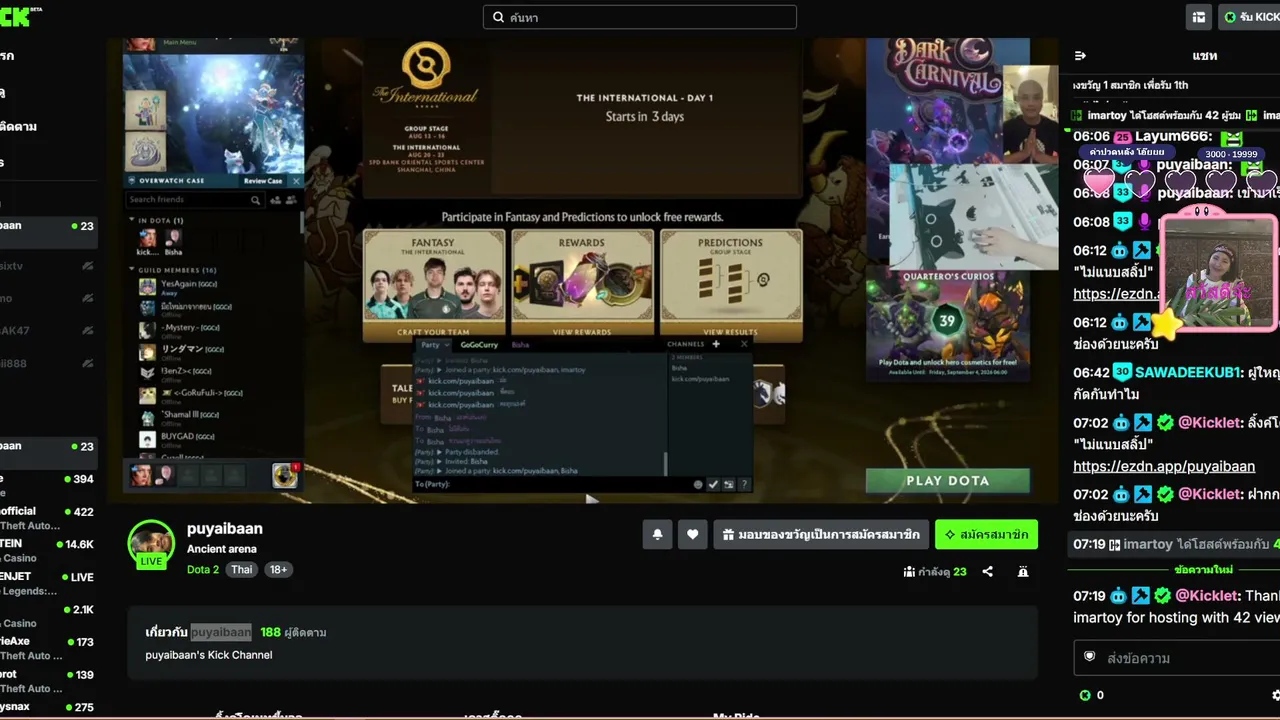This screenshot has width=1280, height=720.
Task: Open the Rewards card in Dota
Action: [582, 286]
